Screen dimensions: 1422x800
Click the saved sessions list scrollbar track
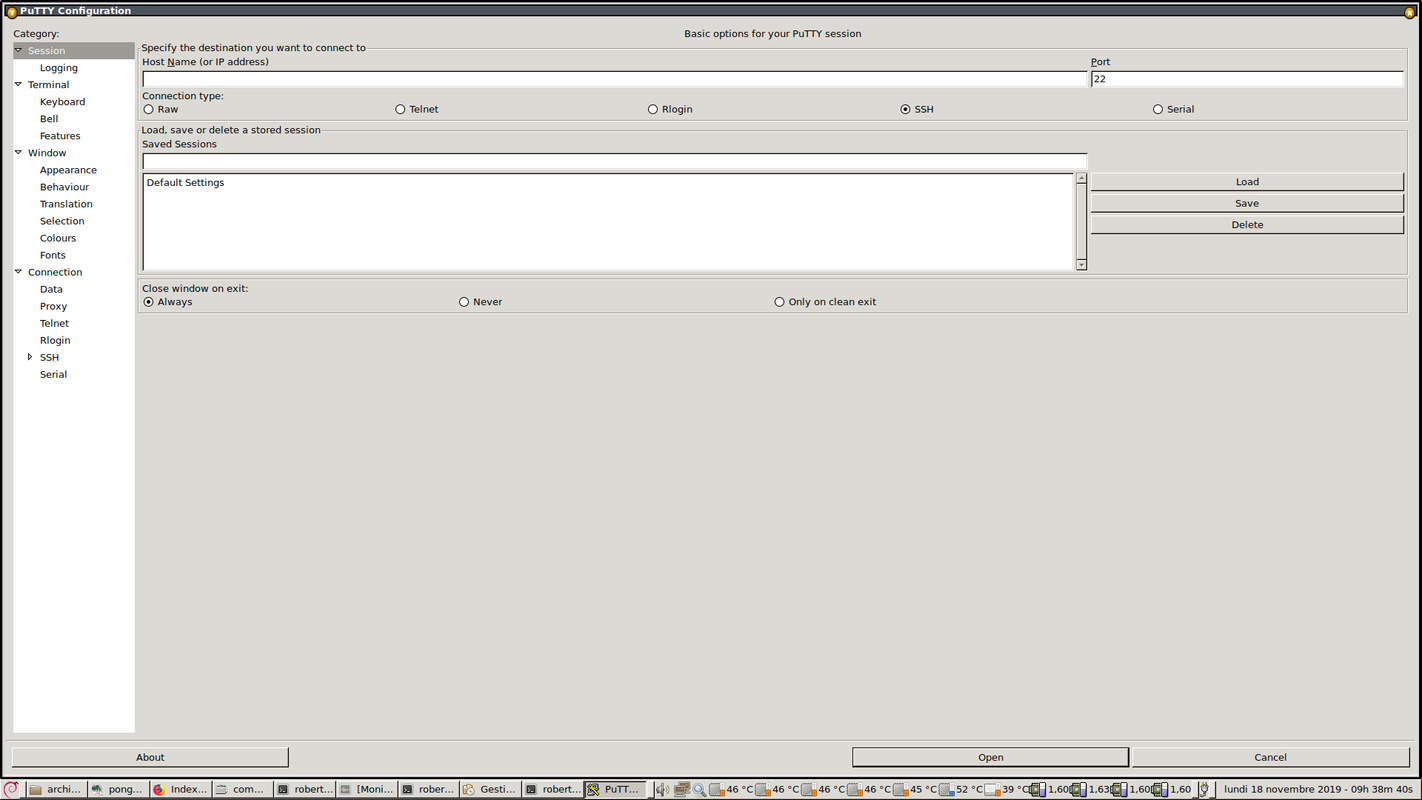pos(1081,221)
